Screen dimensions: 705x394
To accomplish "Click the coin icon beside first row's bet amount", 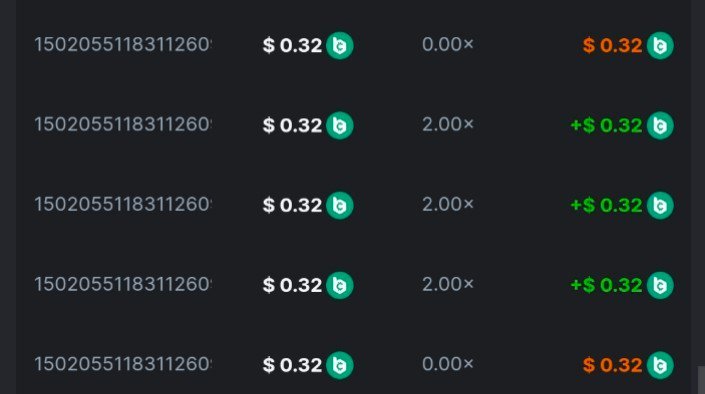I will click(339, 45).
